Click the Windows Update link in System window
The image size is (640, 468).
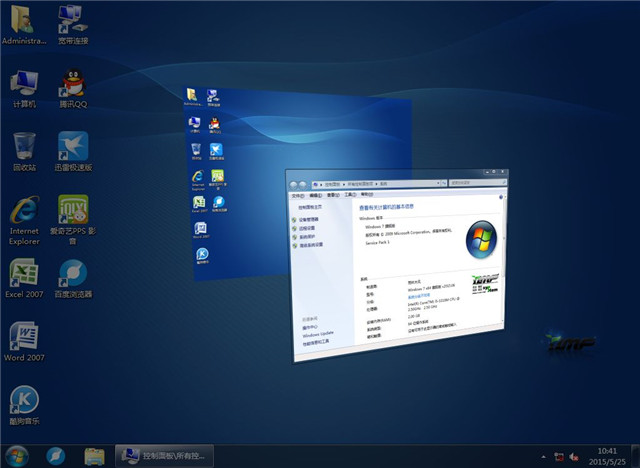(318, 333)
